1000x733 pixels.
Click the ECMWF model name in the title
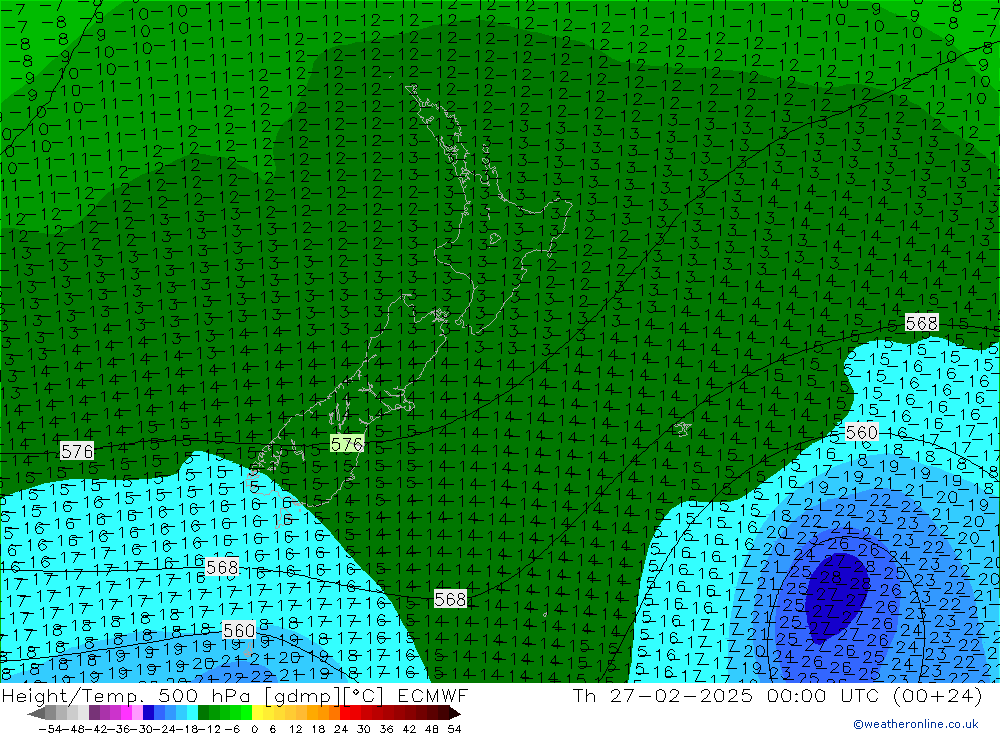tap(432, 695)
